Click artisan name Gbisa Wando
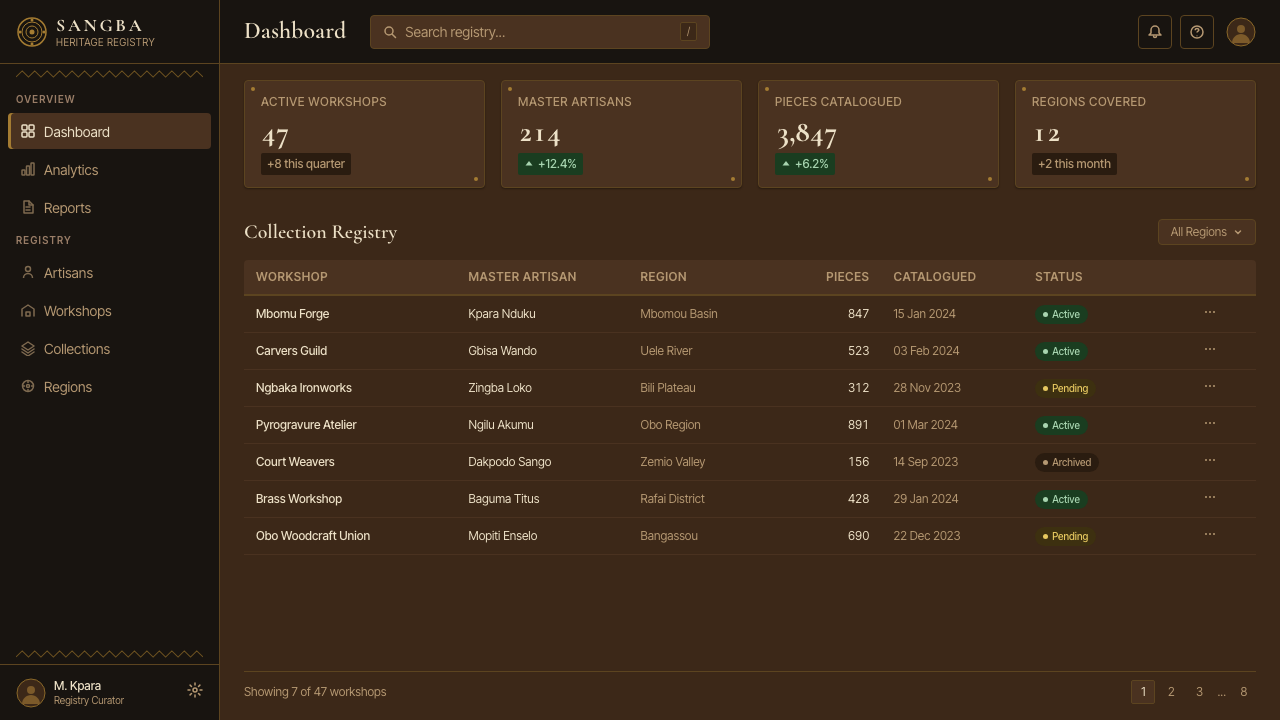 coord(502,351)
